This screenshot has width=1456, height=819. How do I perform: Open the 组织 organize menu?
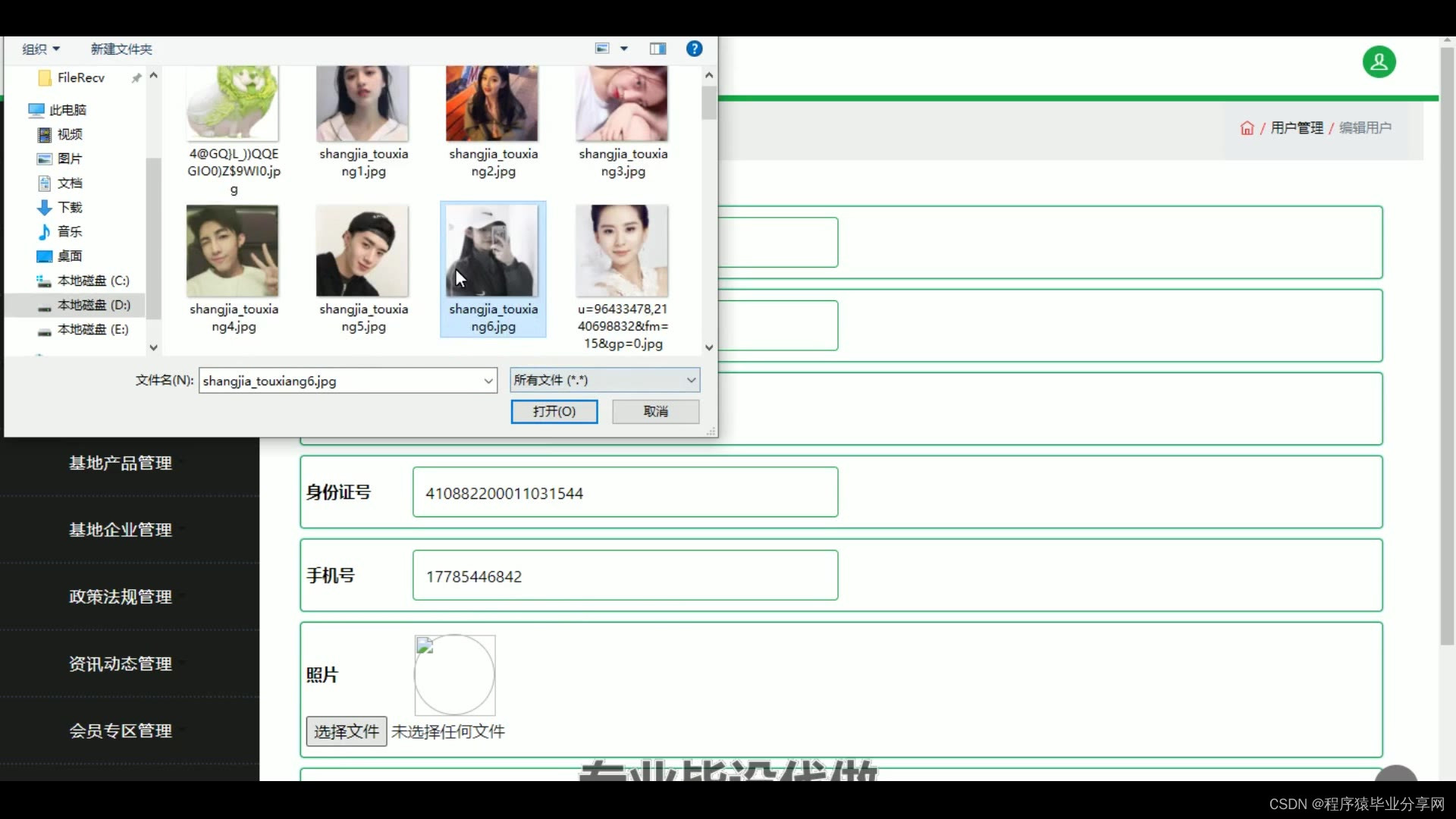point(41,49)
